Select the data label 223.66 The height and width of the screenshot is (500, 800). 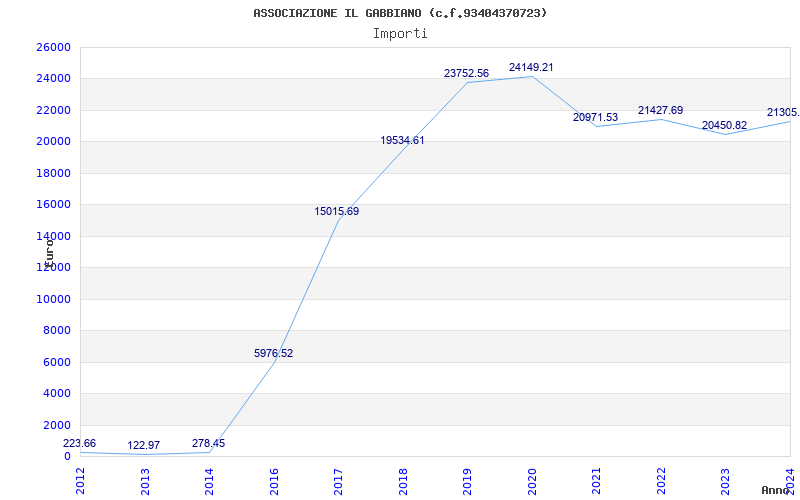click(x=80, y=443)
